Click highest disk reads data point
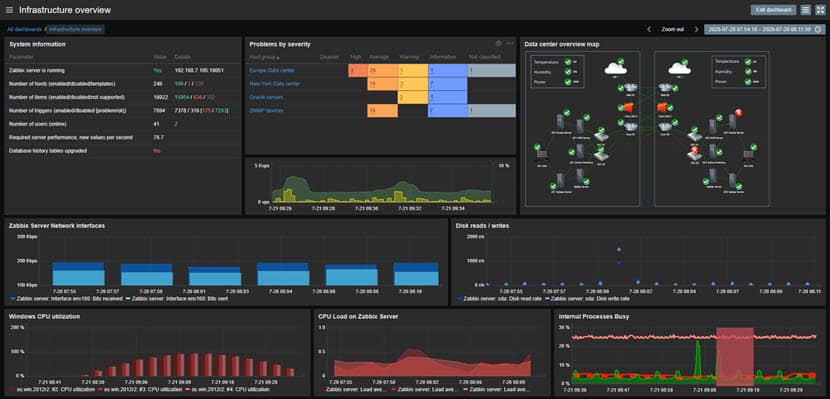Viewport: 830px width, 399px height. (619, 249)
